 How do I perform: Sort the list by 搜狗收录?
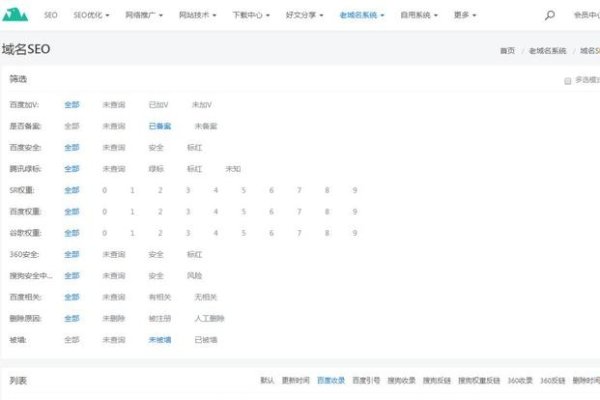point(401,380)
